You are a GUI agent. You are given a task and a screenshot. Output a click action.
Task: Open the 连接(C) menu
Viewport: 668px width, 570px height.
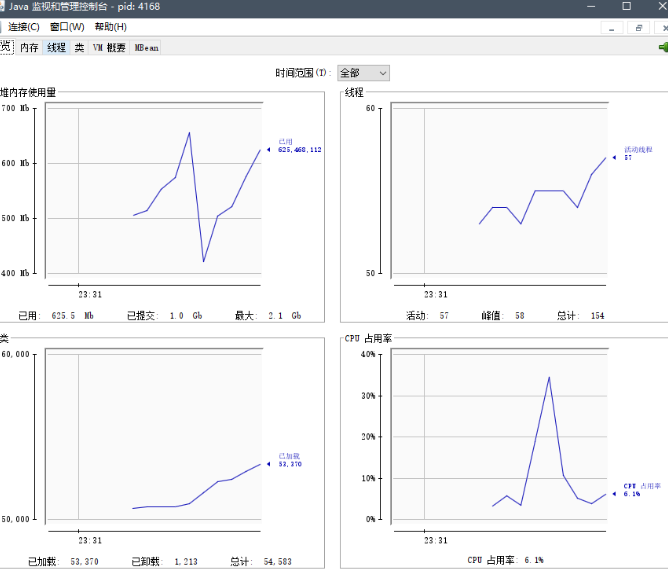click(23, 27)
